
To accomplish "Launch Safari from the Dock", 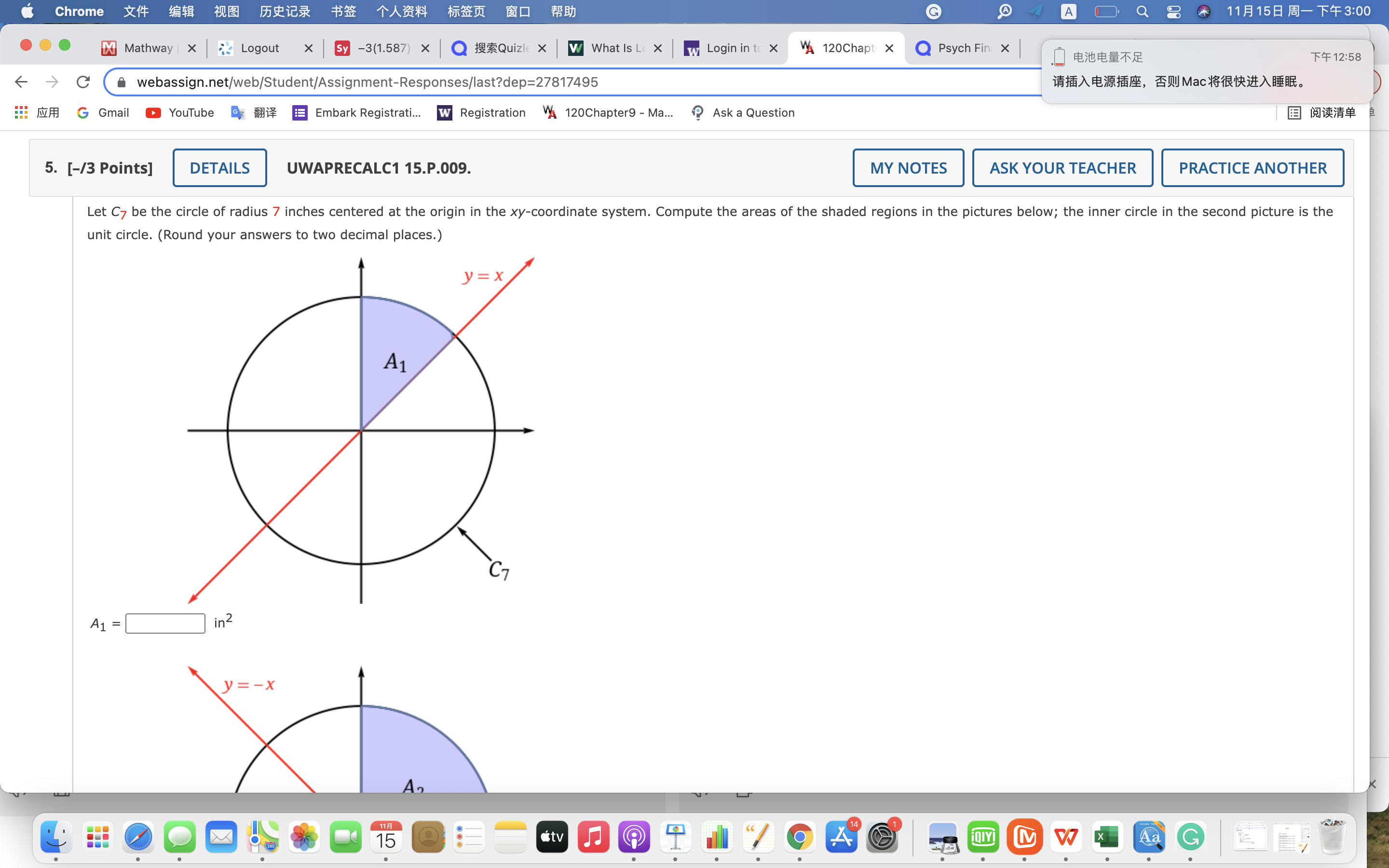I will click(x=138, y=837).
